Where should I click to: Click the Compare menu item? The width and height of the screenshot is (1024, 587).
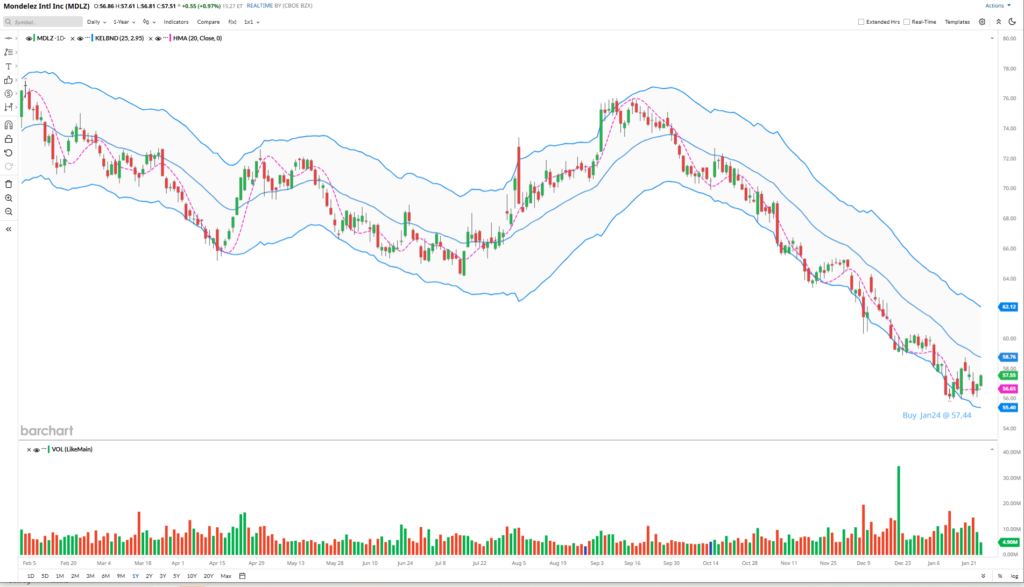coord(208,21)
